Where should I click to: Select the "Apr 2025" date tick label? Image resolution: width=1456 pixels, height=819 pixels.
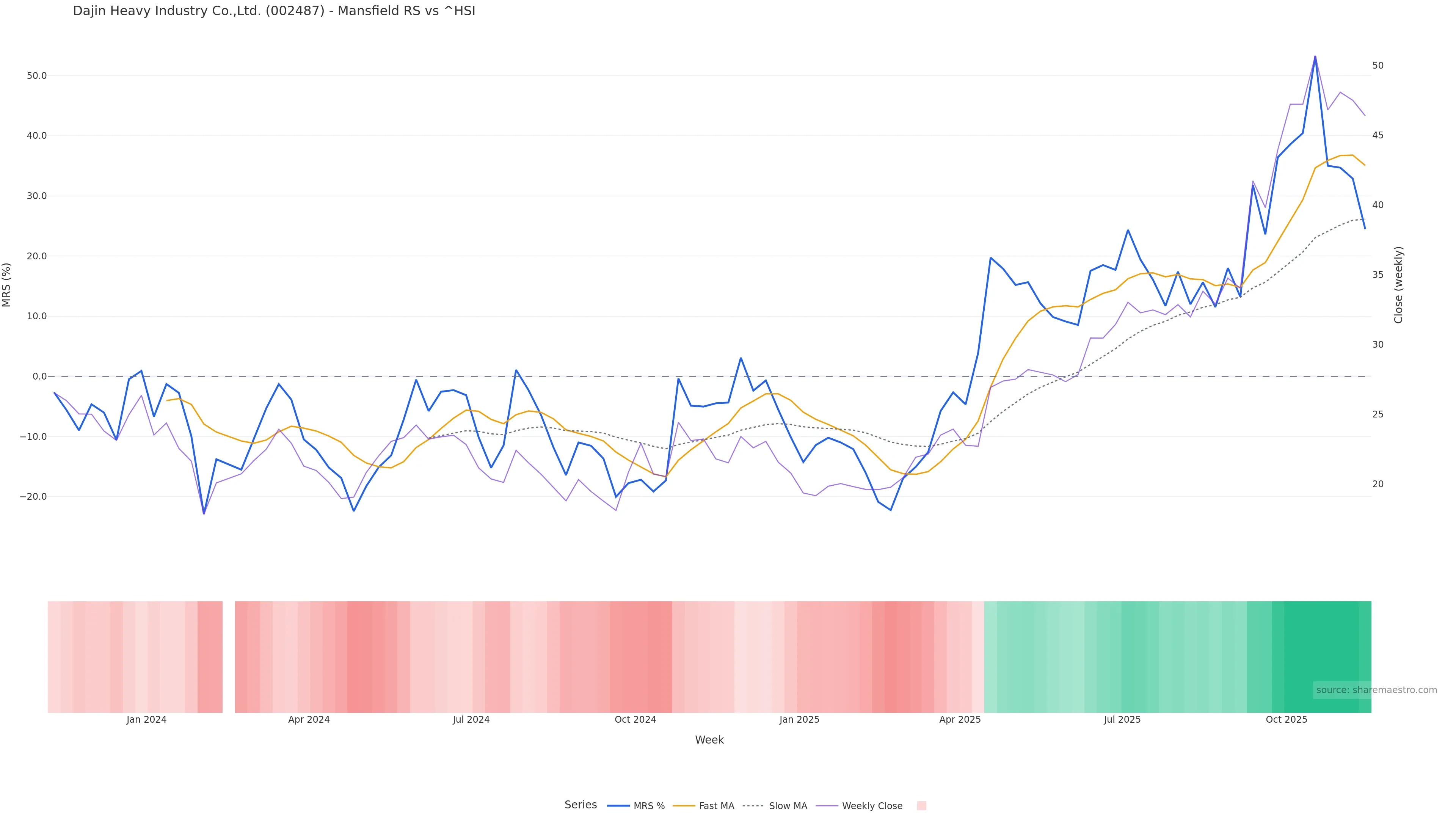tap(960, 720)
